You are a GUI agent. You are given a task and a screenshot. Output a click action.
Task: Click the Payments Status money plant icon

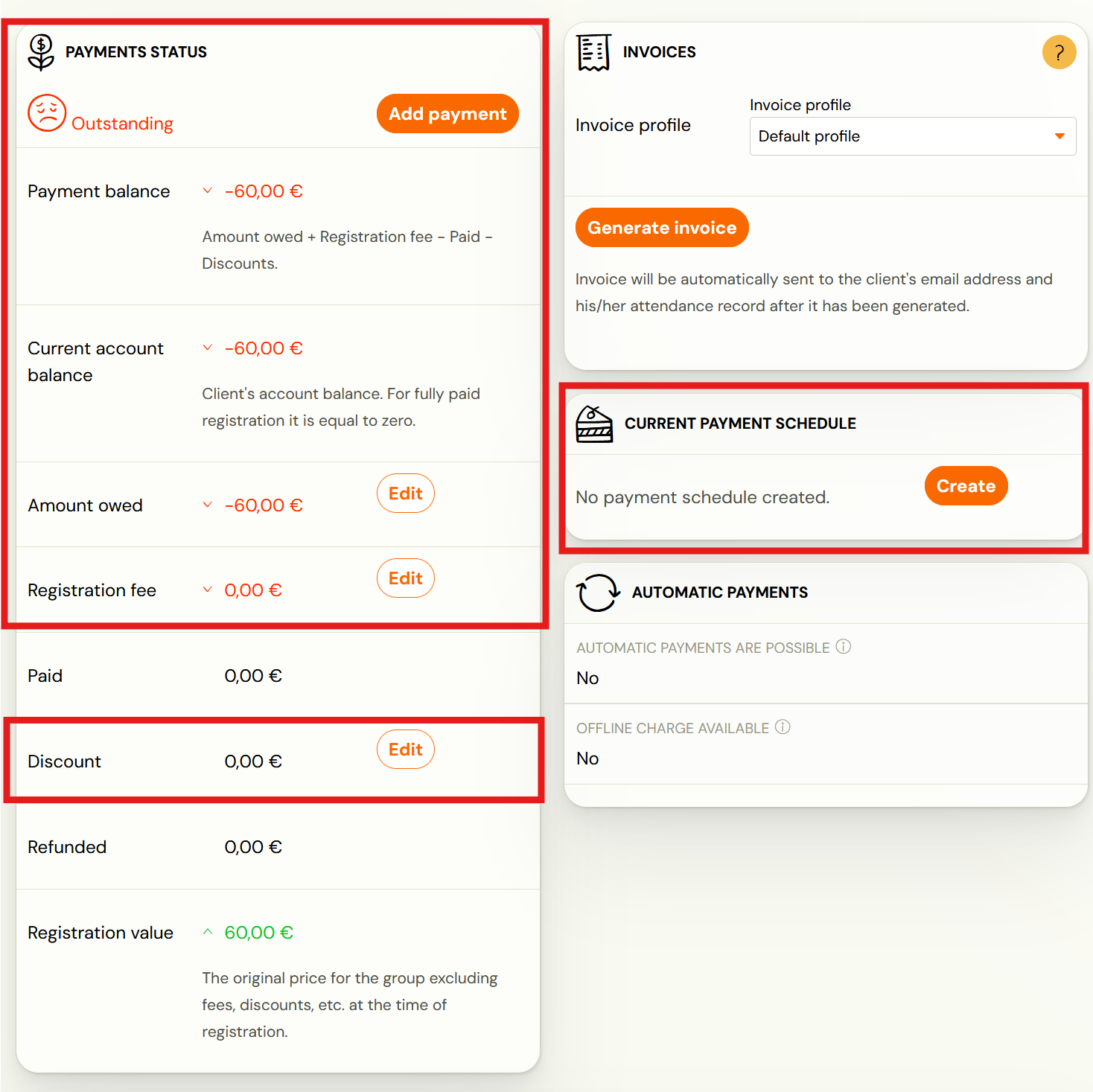[41, 52]
